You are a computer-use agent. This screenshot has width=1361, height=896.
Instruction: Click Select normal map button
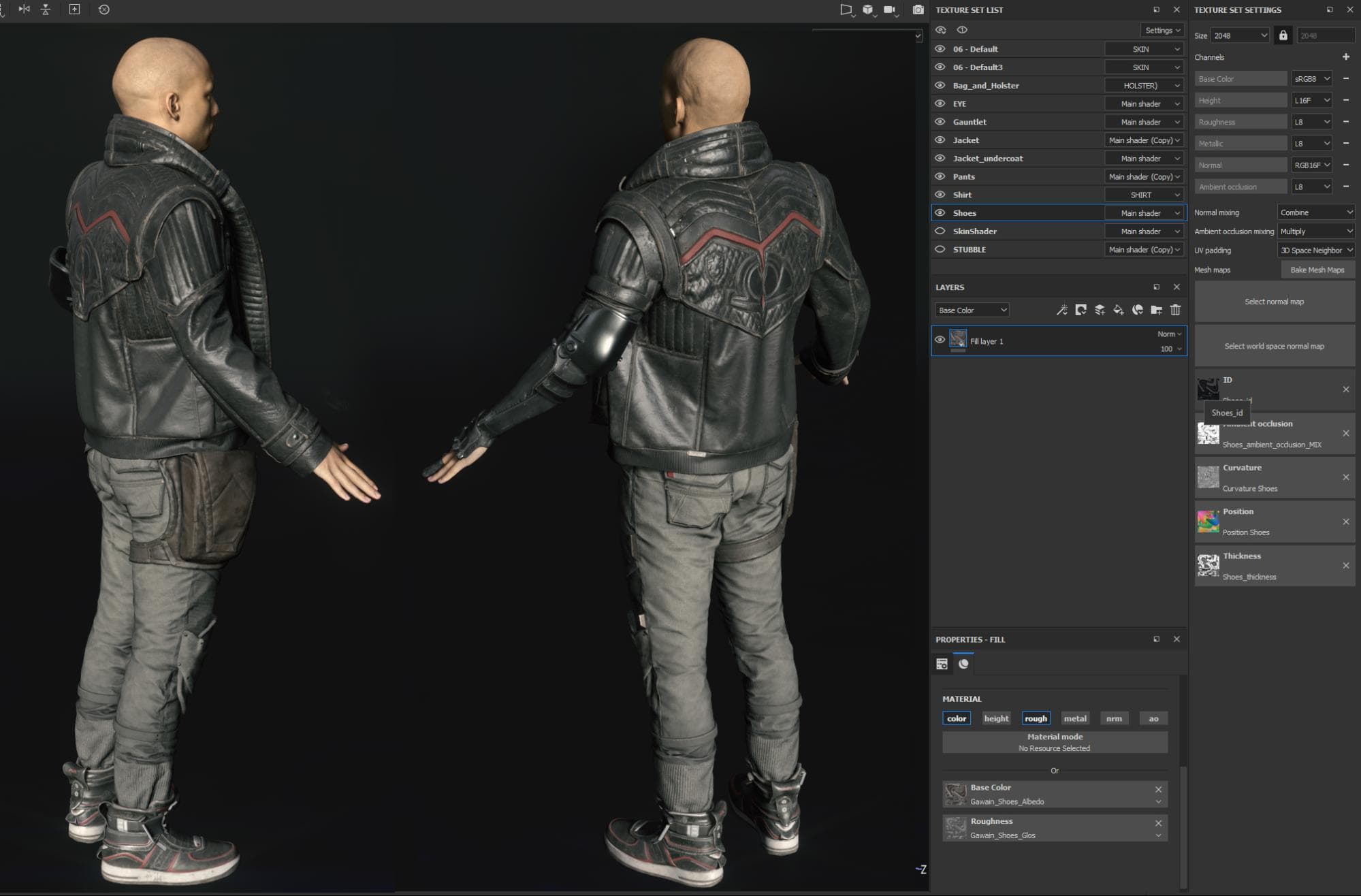[1274, 302]
